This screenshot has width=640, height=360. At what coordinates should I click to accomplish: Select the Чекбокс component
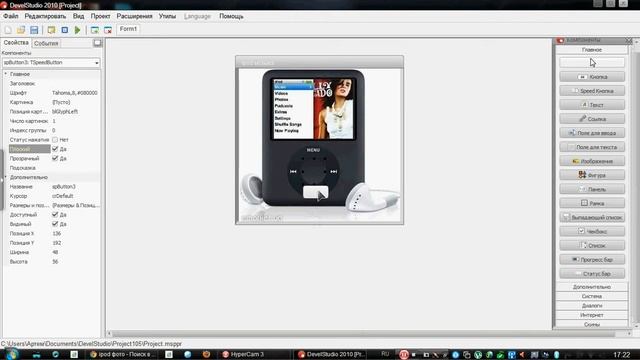point(592,231)
